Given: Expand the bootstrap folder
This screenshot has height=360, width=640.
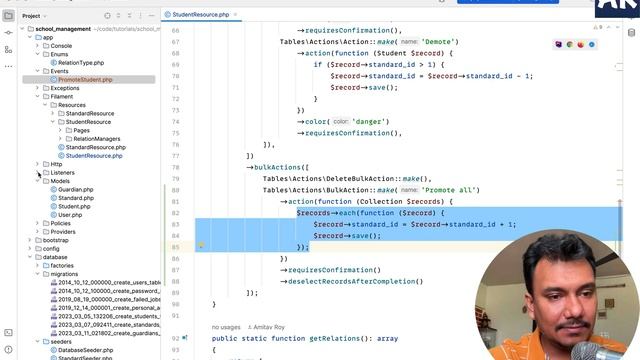Looking at the screenshot, I should (30, 240).
